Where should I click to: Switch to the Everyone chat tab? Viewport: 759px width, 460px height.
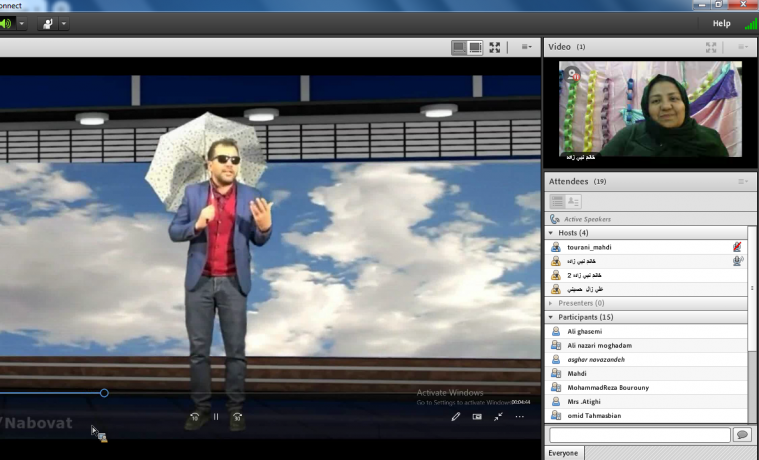[x=564, y=453]
